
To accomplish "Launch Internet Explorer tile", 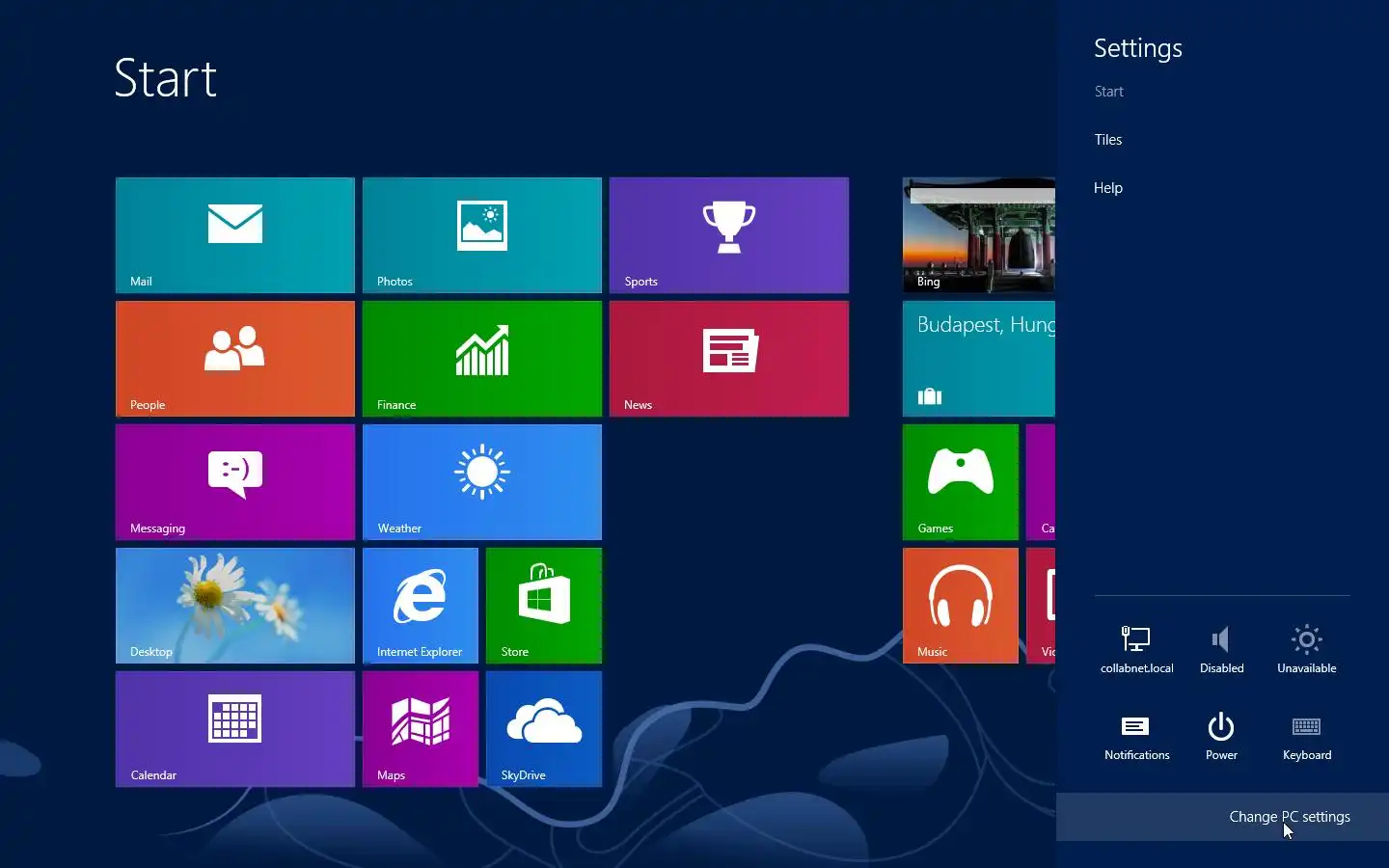I will pos(421,606).
